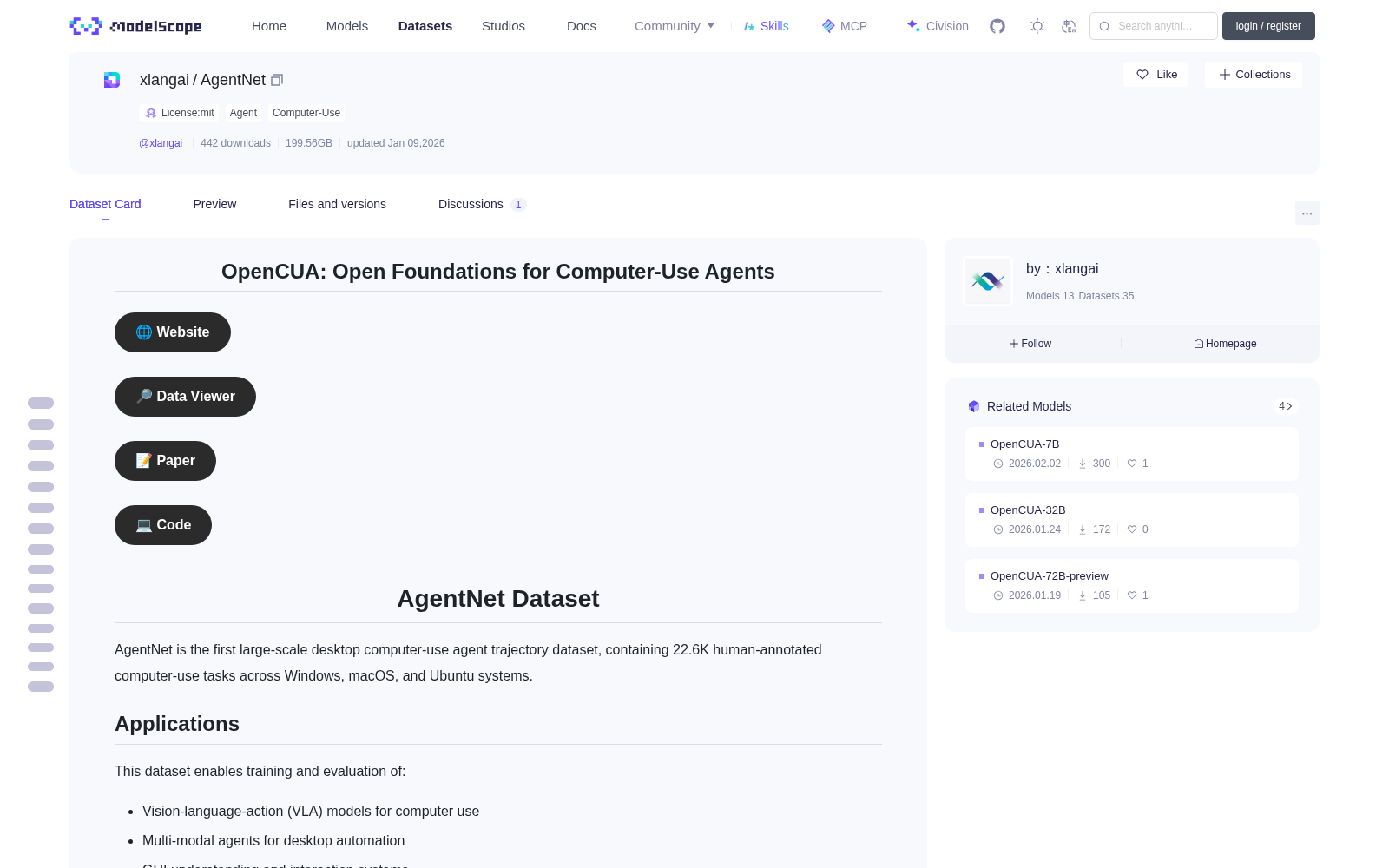Click the Related Models cube icon
This screenshot has width=1389, height=868.
click(x=974, y=406)
